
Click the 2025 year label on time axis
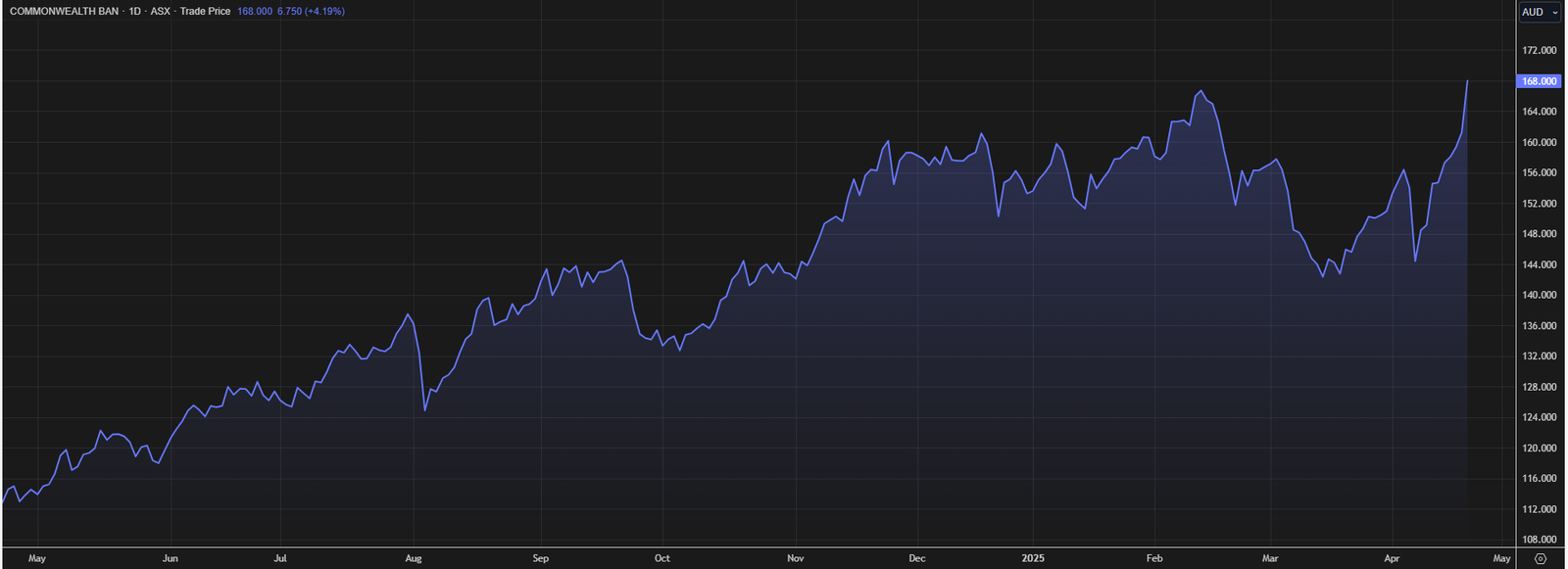[x=1033, y=558]
